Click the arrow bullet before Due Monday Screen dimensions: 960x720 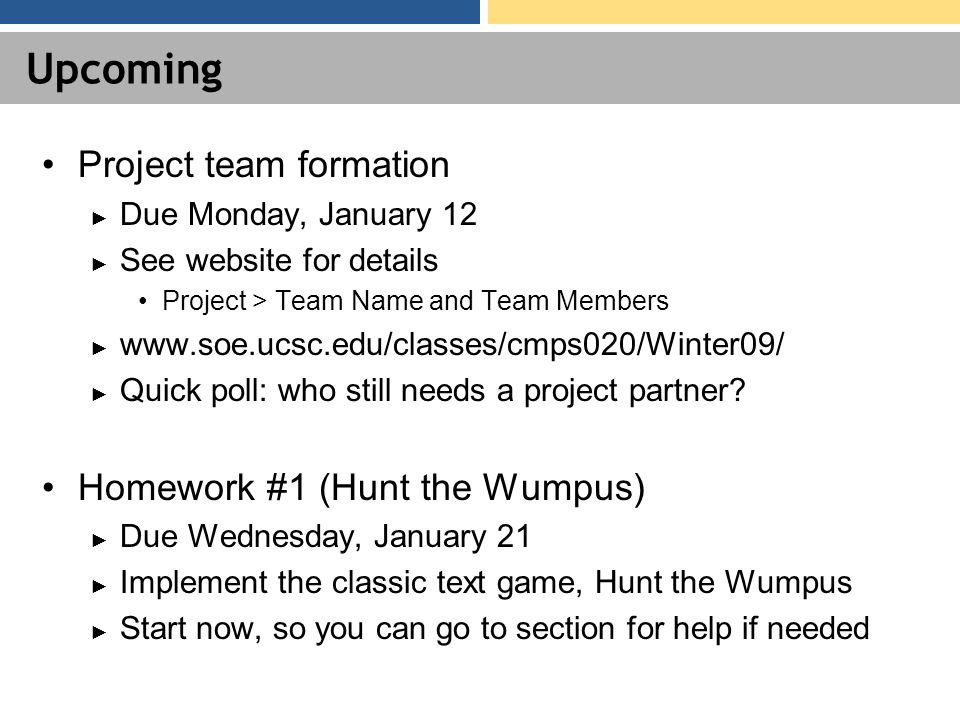click(99, 218)
